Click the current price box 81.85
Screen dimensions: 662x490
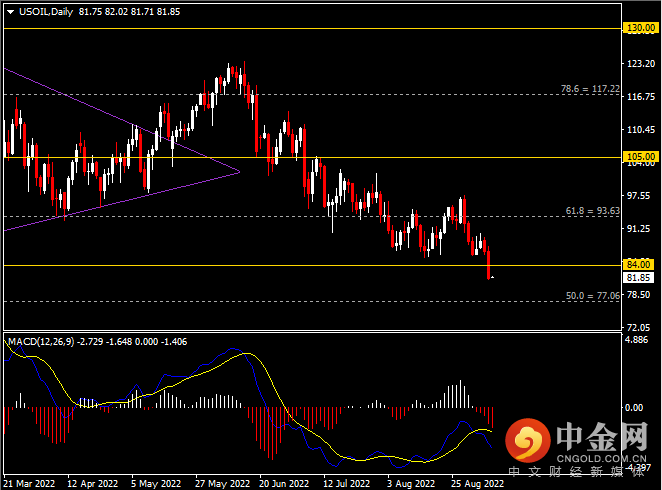(x=638, y=278)
